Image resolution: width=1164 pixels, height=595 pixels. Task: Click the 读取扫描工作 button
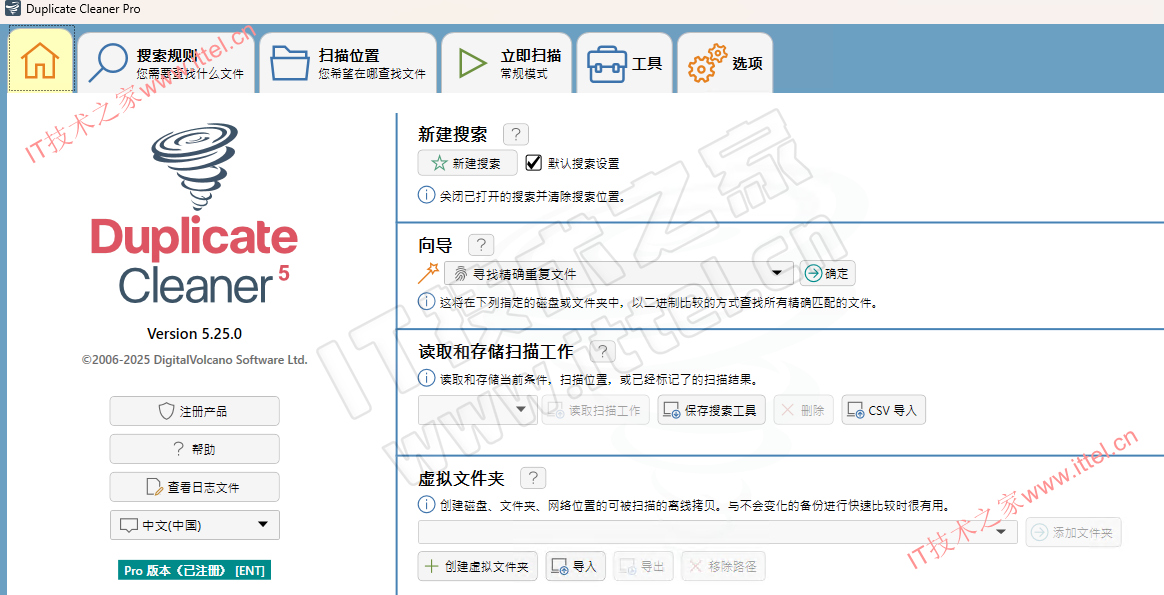[596, 410]
